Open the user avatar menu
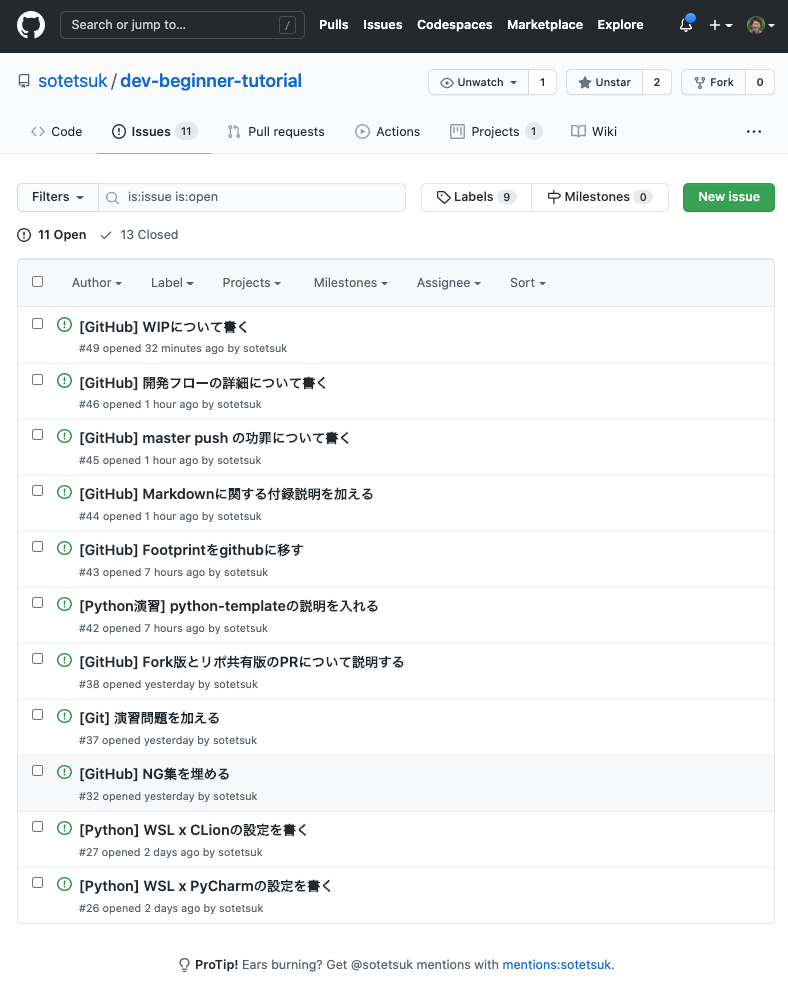Image resolution: width=788 pixels, height=990 pixels. [x=761, y=25]
